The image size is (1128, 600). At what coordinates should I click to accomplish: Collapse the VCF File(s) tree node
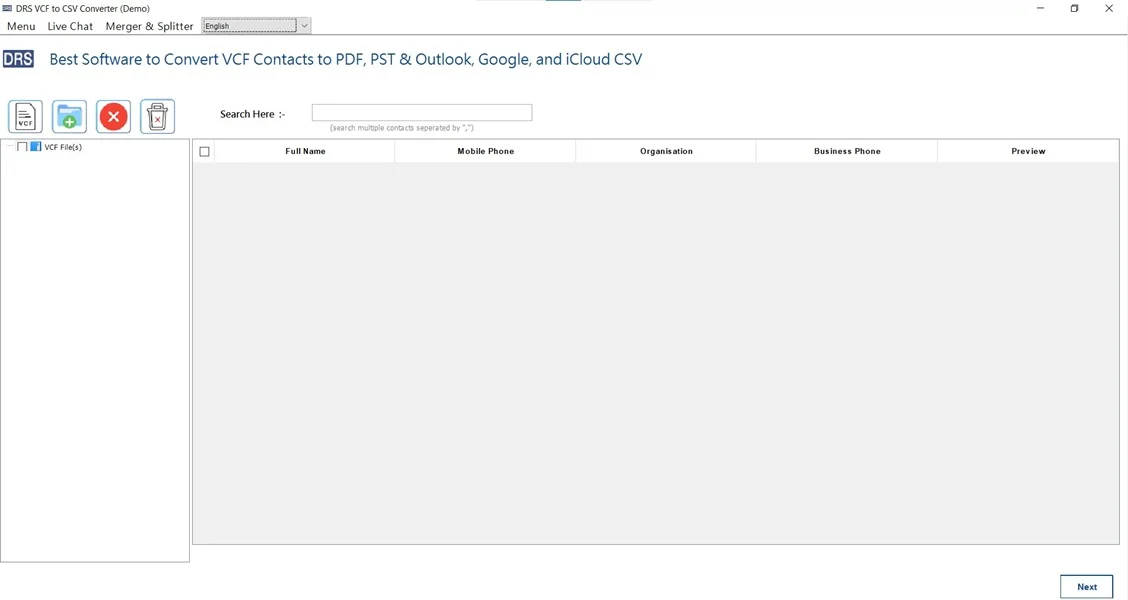[x=10, y=146]
